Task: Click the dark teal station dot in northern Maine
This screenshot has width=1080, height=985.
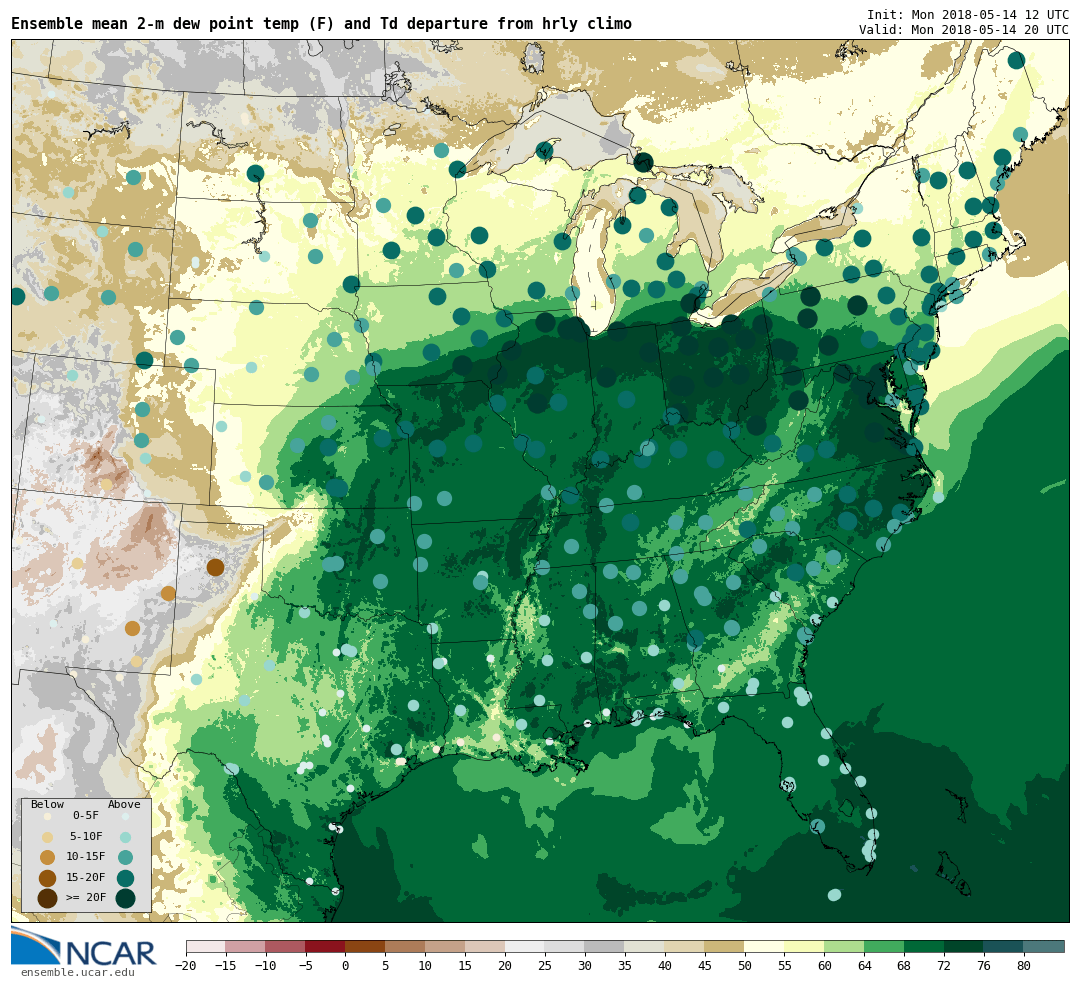Action: (x=1016, y=61)
